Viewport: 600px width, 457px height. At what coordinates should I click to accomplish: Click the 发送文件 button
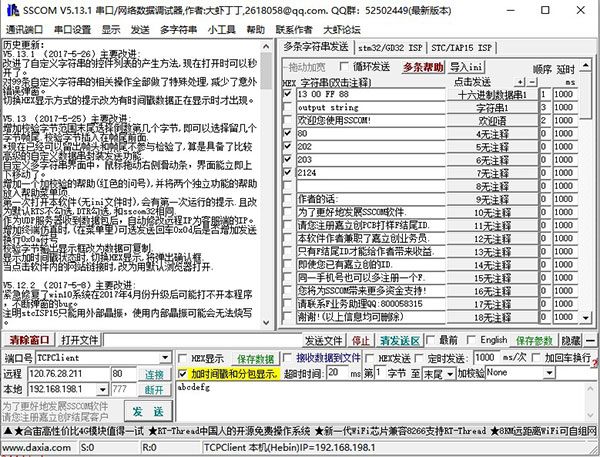[324, 340]
